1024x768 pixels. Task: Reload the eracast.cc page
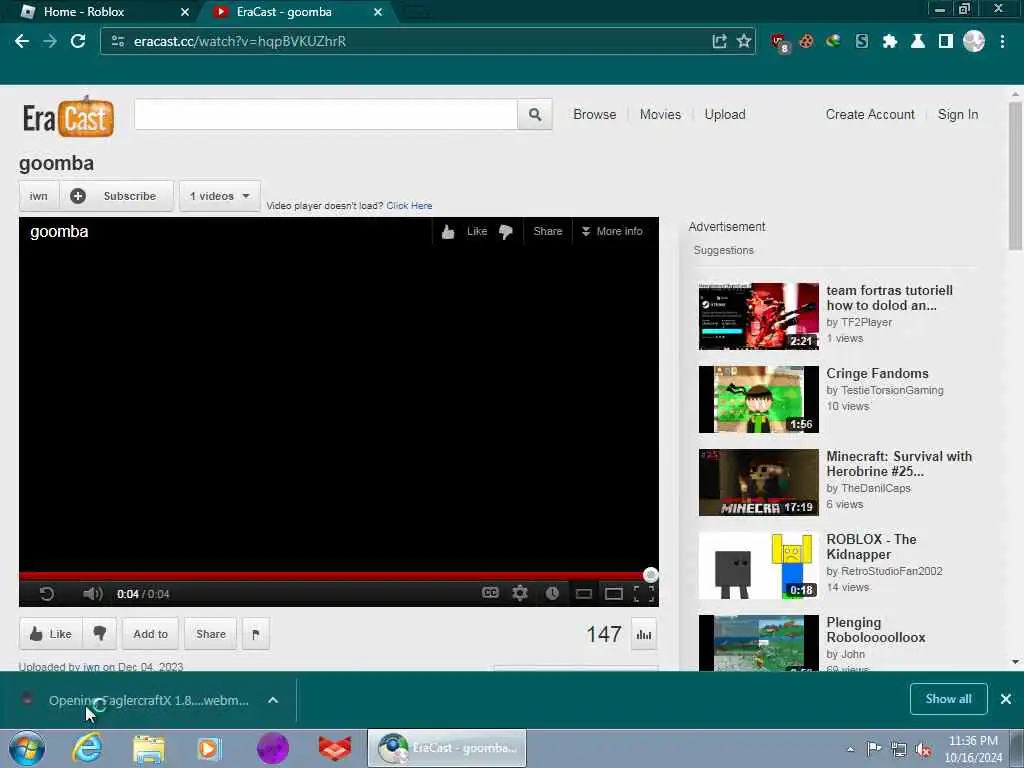(78, 41)
